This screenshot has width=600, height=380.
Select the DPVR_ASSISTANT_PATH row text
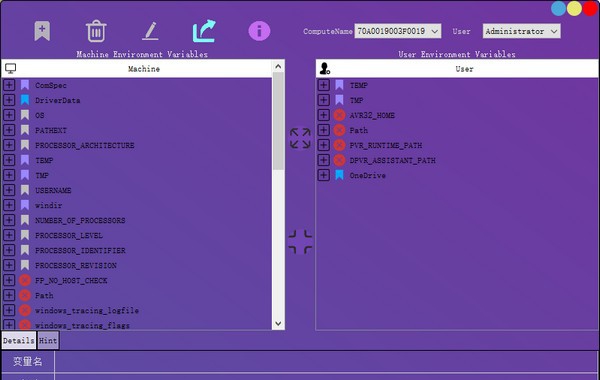tap(393, 160)
